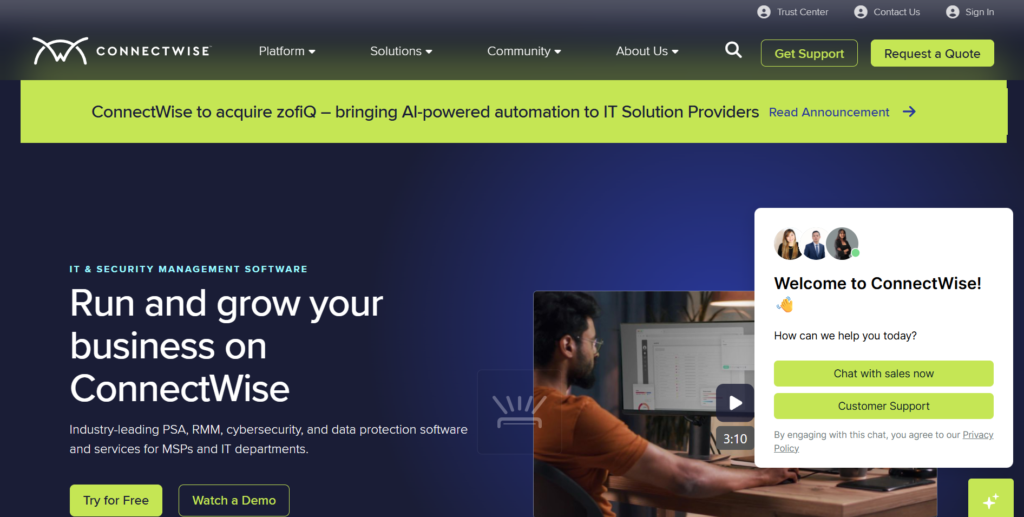The width and height of the screenshot is (1024, 517).
Task: Expand the Solutions dropdown menu
Action: (401, 51)
